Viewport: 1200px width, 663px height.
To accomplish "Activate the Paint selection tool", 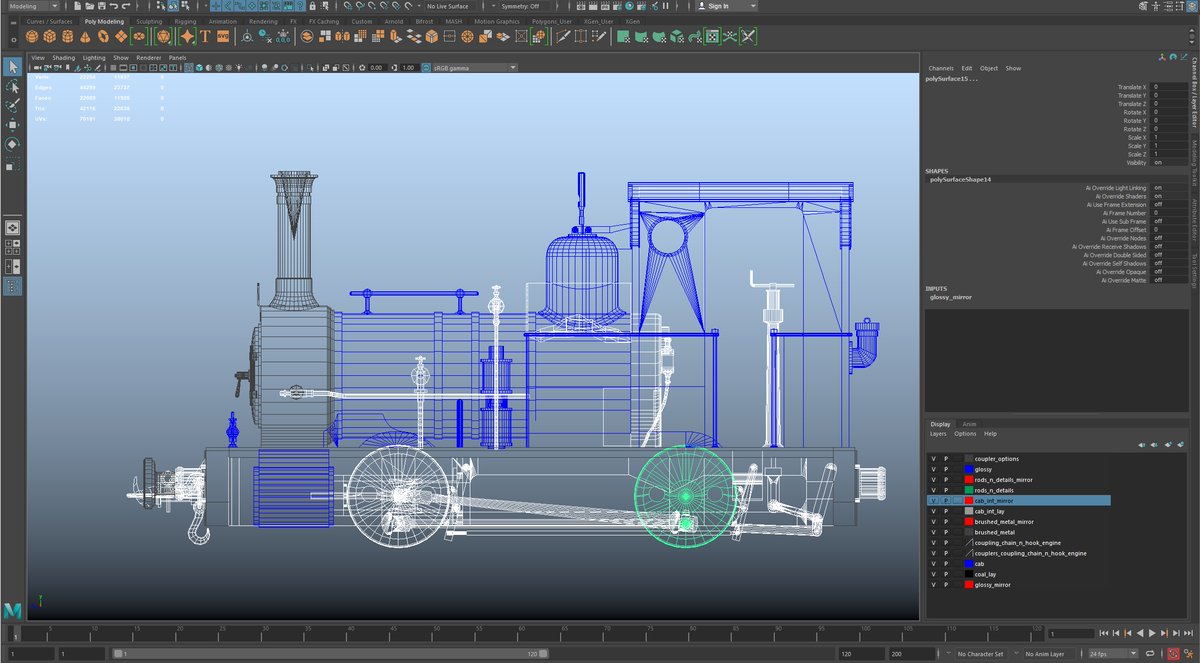I will point(12,105).
